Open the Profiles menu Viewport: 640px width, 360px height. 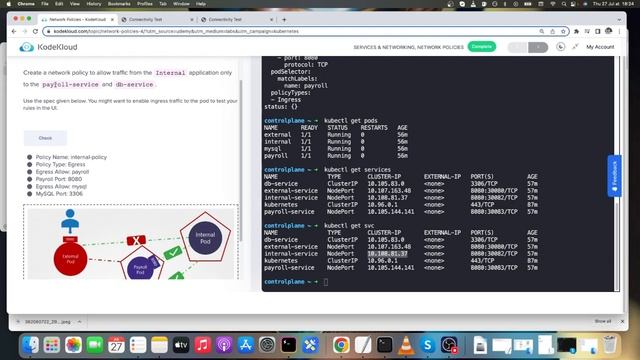pyautogui.click(x=144, y=4)
